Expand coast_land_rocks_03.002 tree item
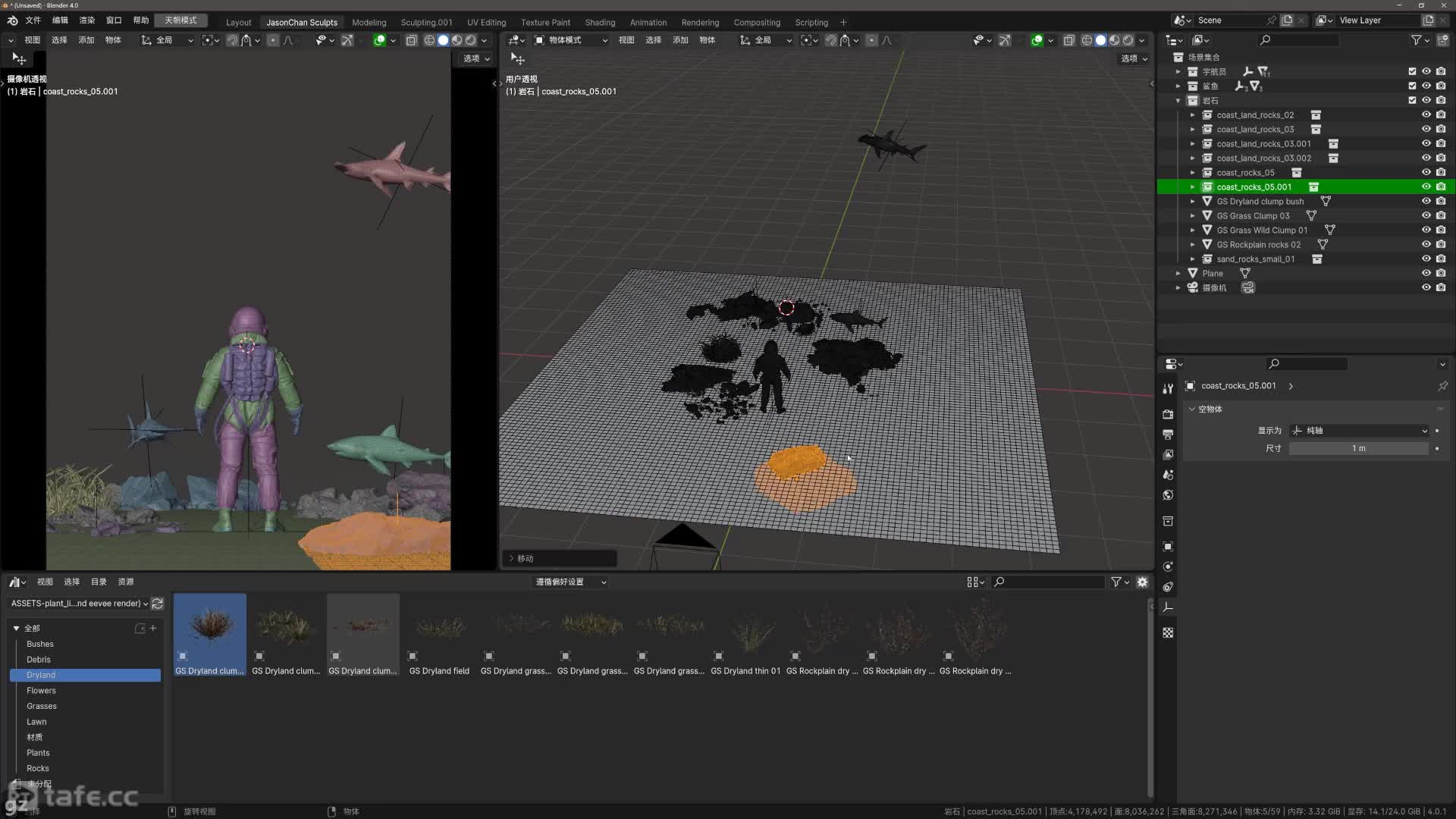 click(1192, 158)
